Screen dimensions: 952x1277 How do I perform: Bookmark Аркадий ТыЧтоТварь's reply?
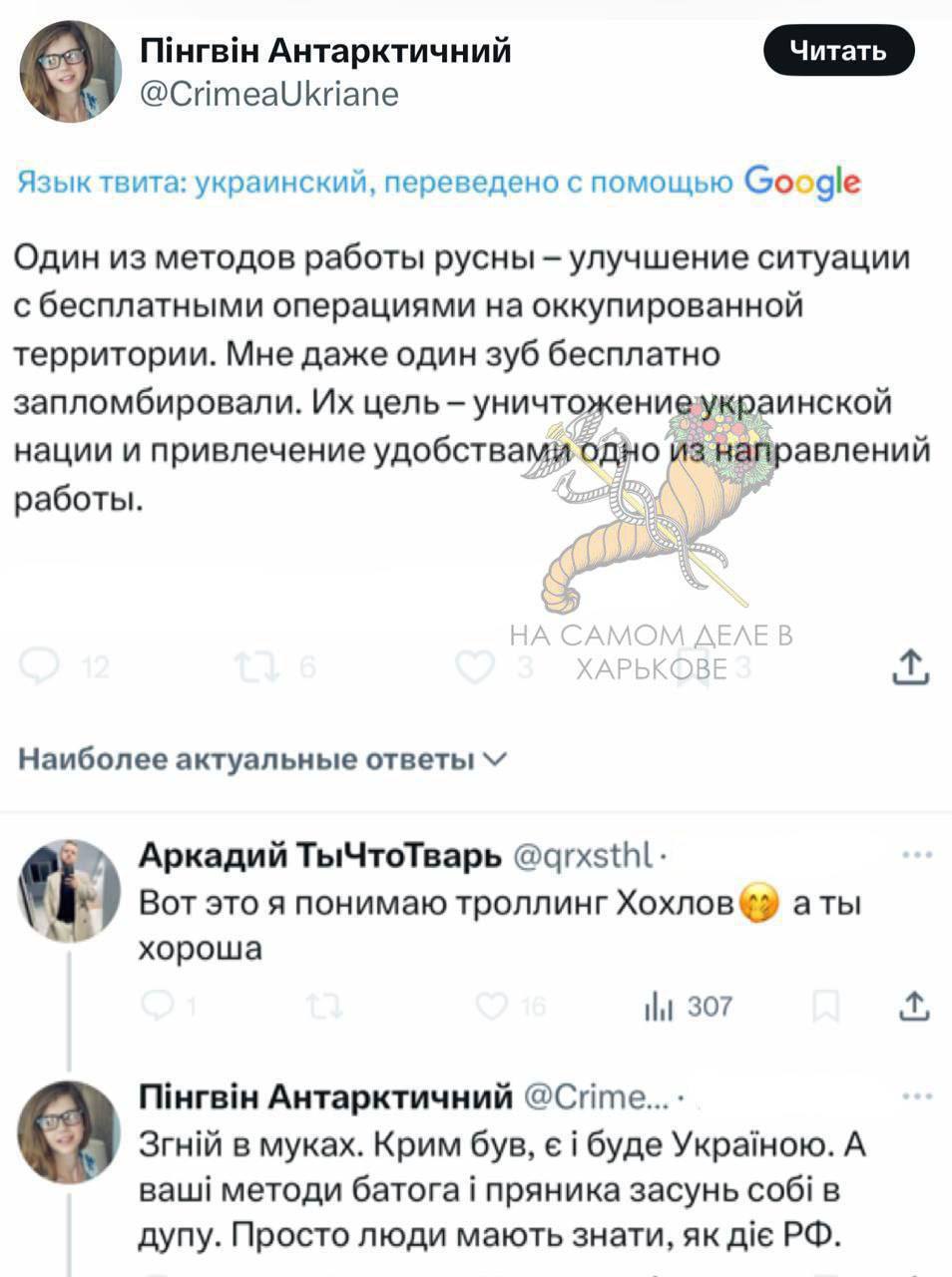pos(825,1007)
